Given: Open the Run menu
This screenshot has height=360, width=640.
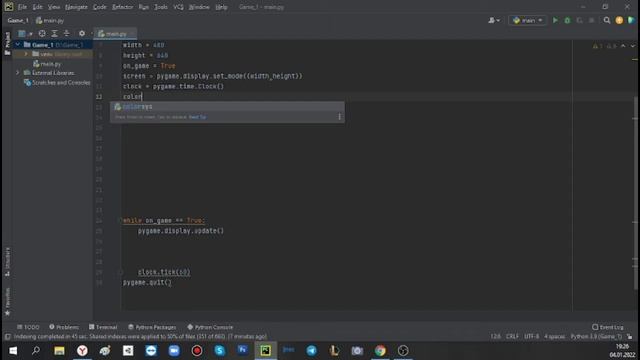Looking at the screenshot, I should pos(143,7).
